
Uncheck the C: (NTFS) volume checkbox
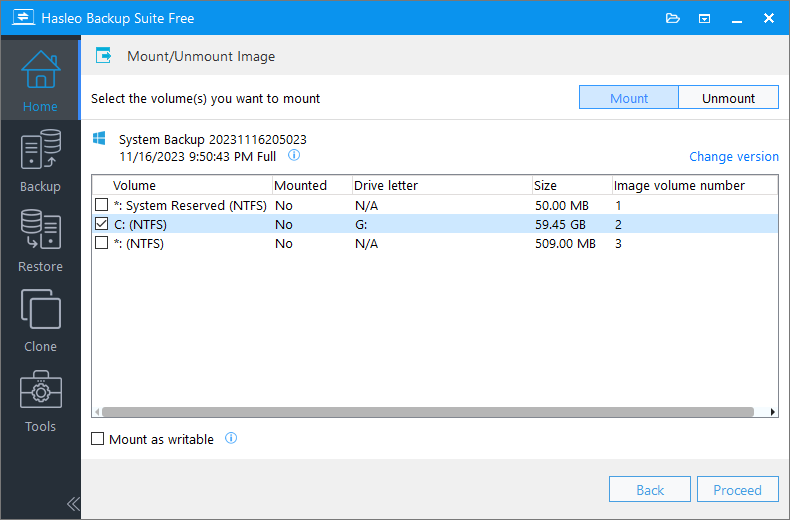pyautogui.click(x=102, y=223)
